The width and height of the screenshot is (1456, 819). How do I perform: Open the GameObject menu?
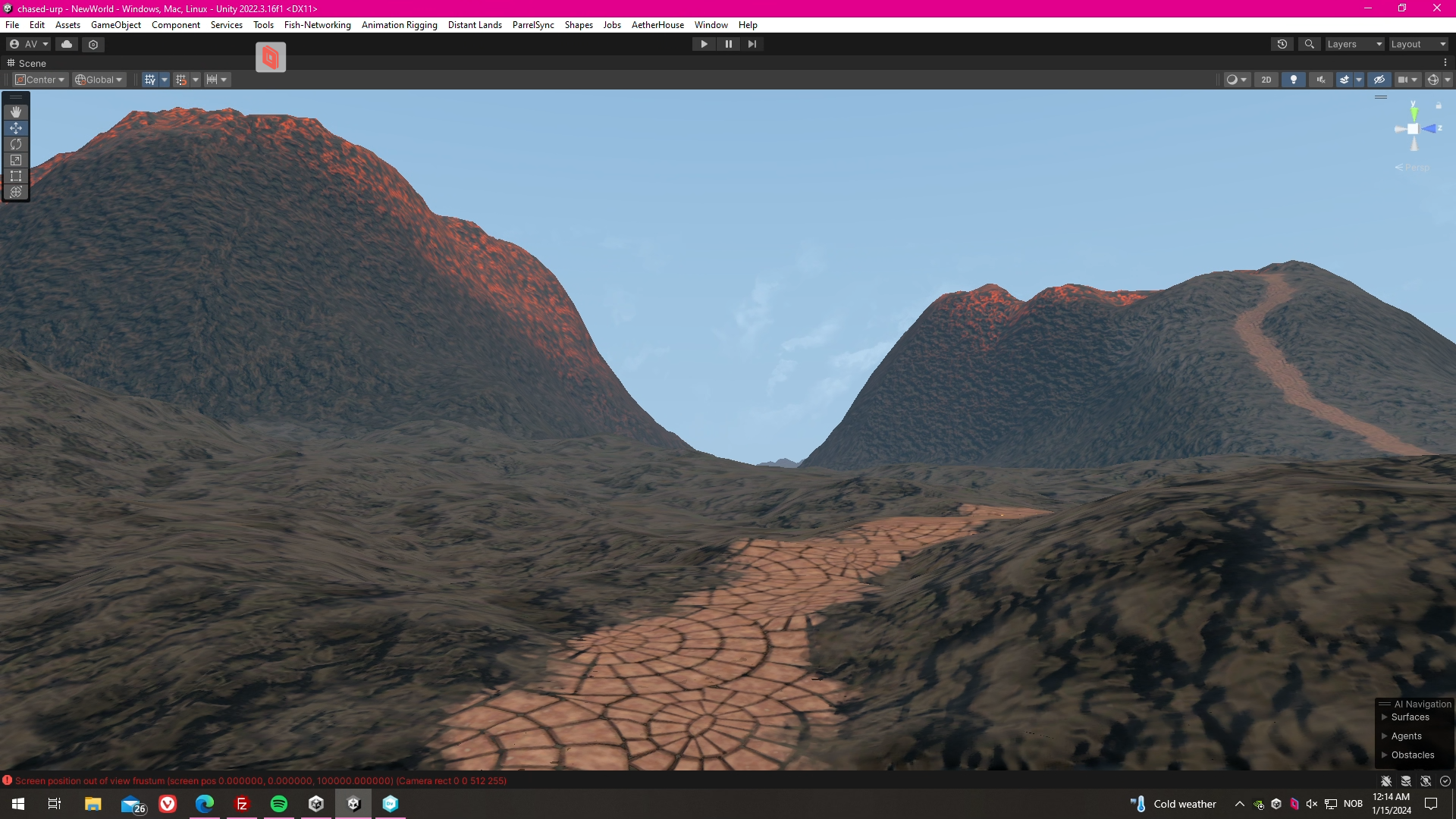115,25
